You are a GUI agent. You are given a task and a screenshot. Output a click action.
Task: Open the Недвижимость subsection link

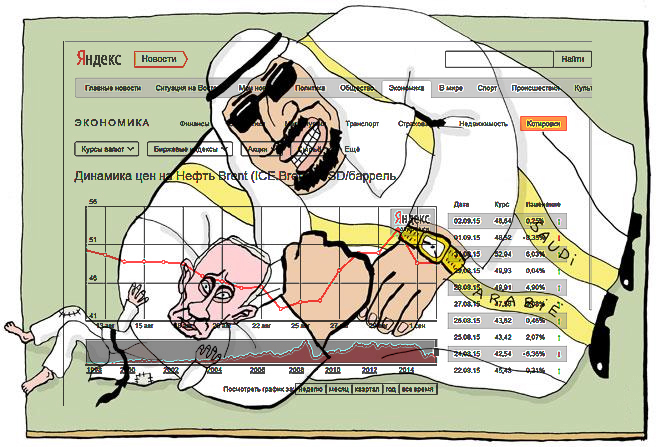pos(483,123)
